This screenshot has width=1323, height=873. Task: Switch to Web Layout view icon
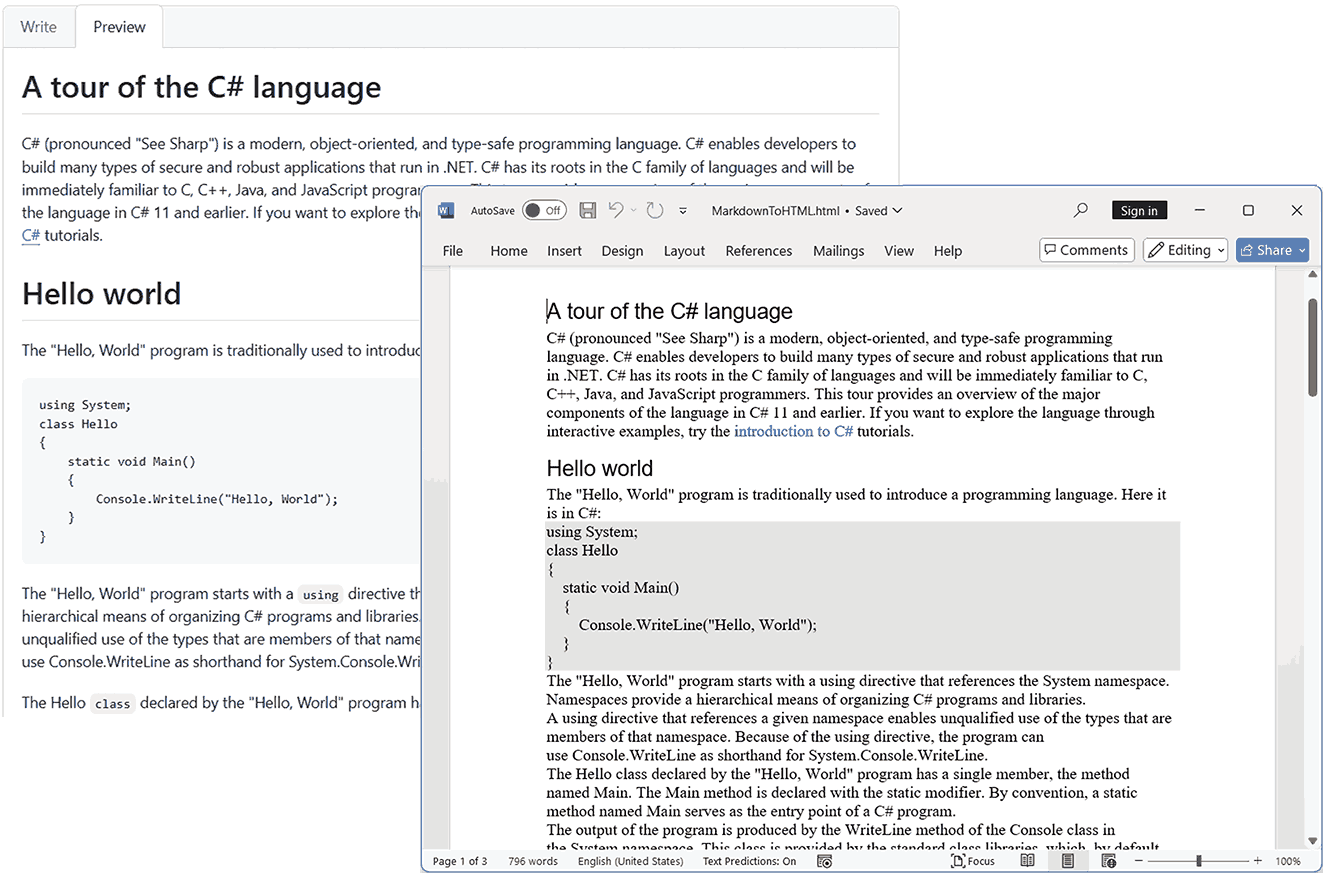click(1108, 860)
